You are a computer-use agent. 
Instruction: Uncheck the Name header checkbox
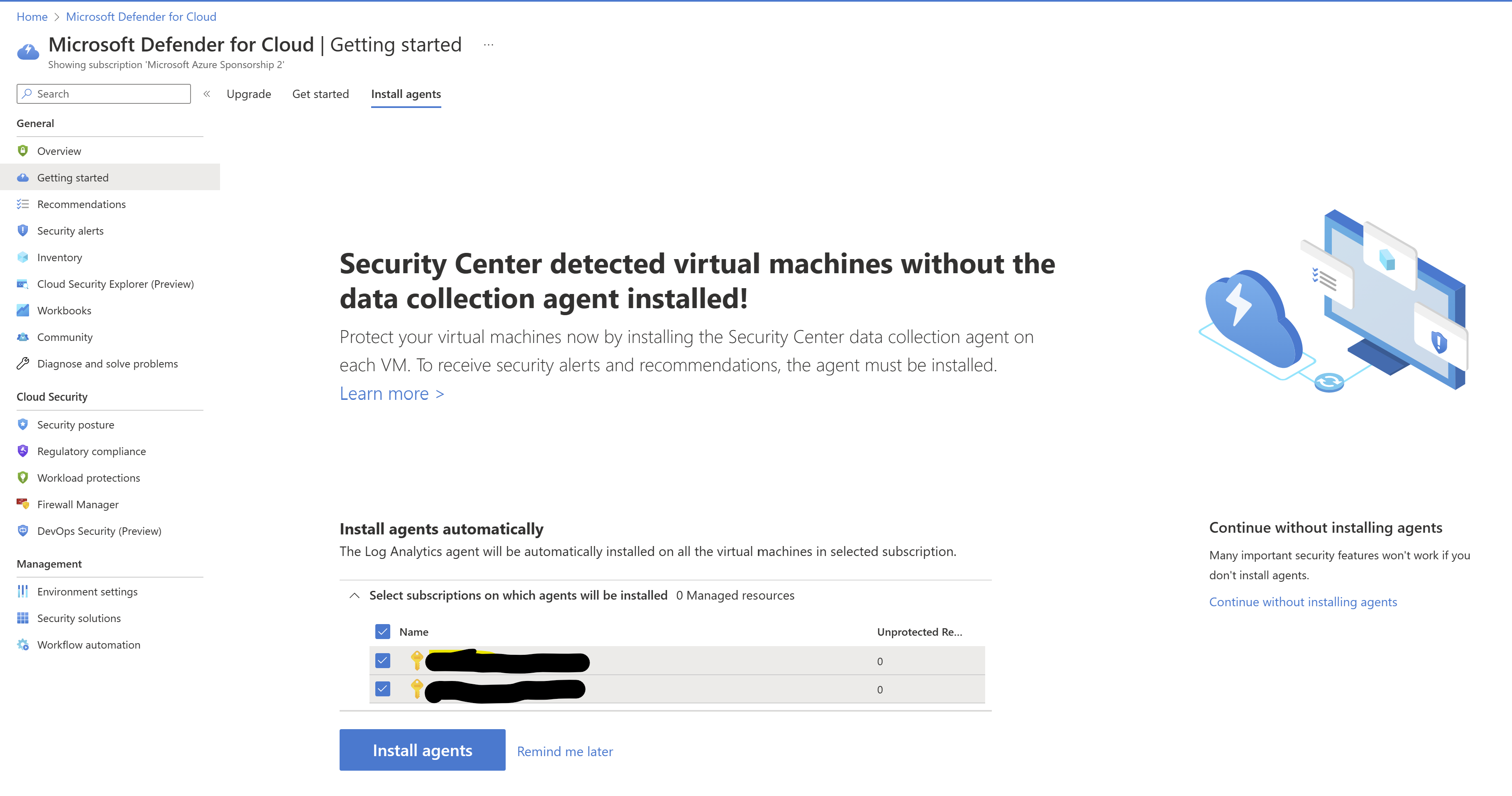382,631
